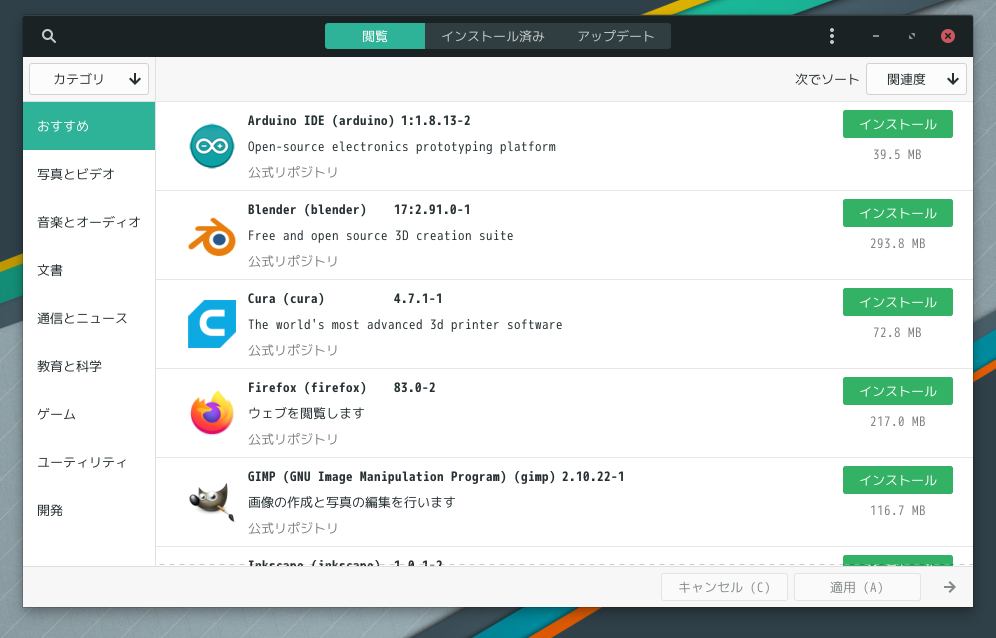Click the Firefox app icon
Viewport: 996px width, 638px height.
[212, 413]
